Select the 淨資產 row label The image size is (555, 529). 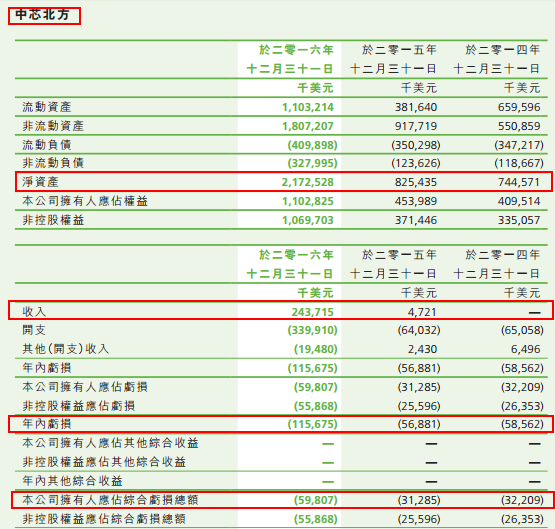pos(40,182)
